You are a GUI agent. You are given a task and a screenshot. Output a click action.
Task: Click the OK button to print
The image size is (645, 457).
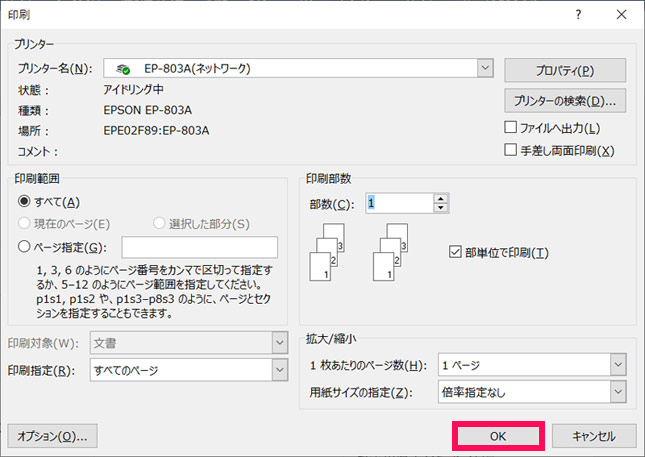[498, 435]
